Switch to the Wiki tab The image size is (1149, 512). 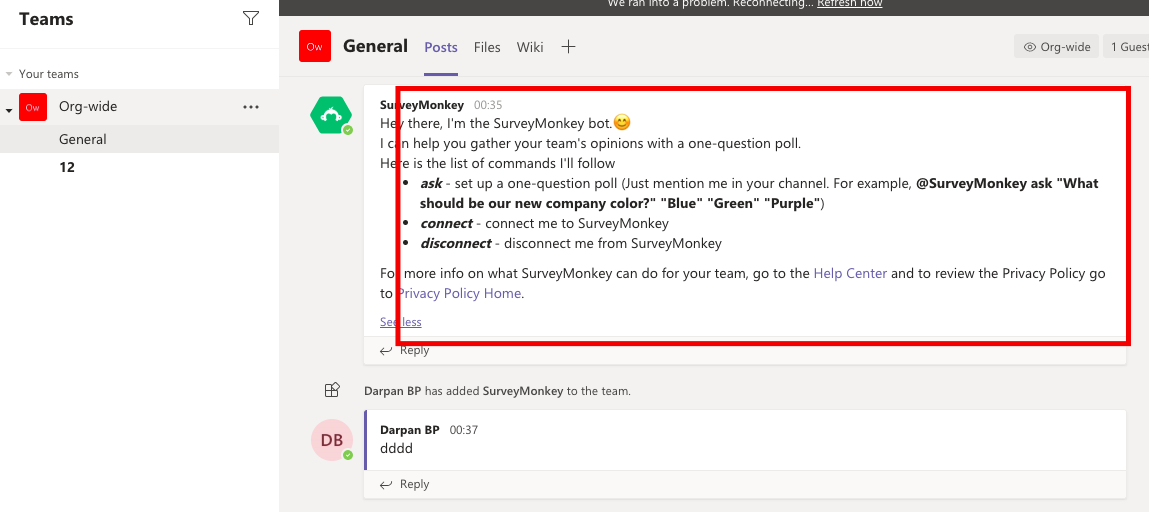[530, 47]
